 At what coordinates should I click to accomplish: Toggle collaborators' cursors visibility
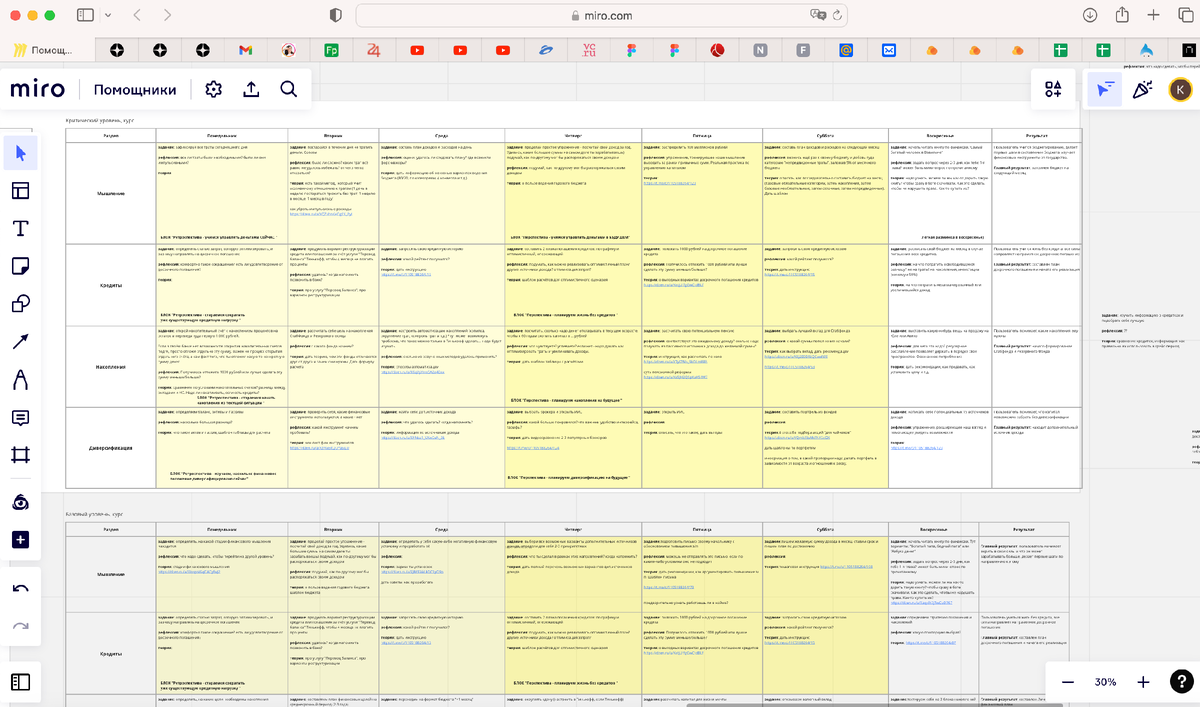coord(1104,89)
